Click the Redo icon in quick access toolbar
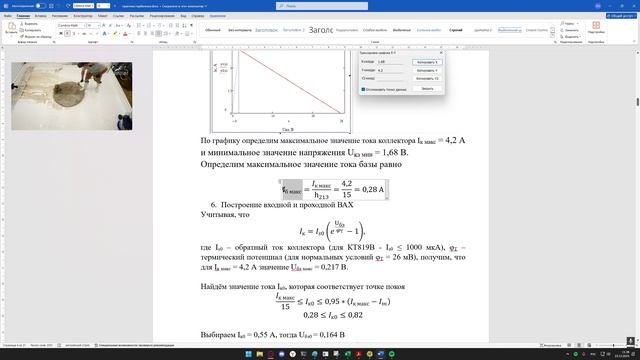 point(69,6)
